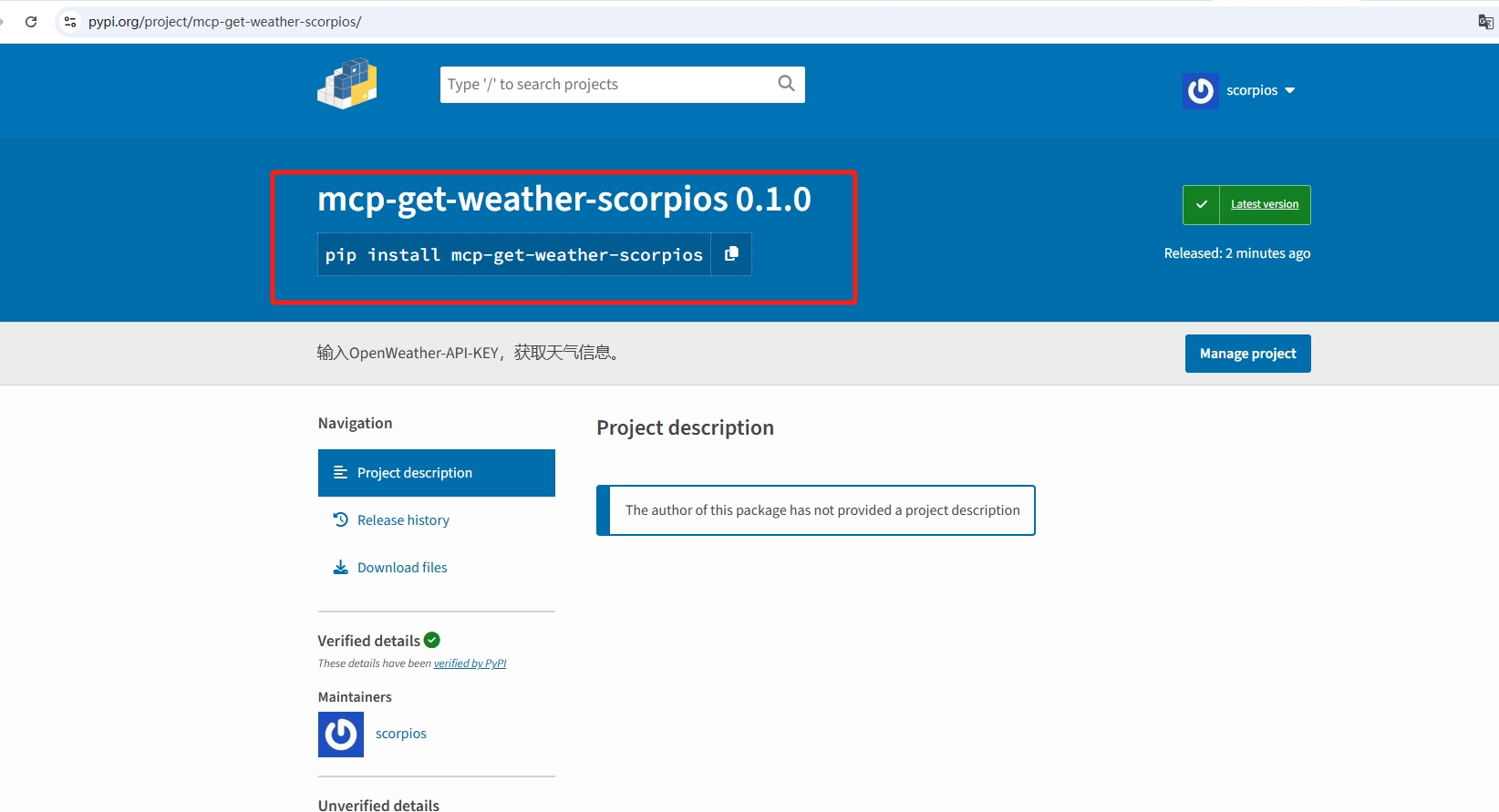Open the Latest version link
This screenshot has height=812, width=1499.
(x=1265, y=204)
